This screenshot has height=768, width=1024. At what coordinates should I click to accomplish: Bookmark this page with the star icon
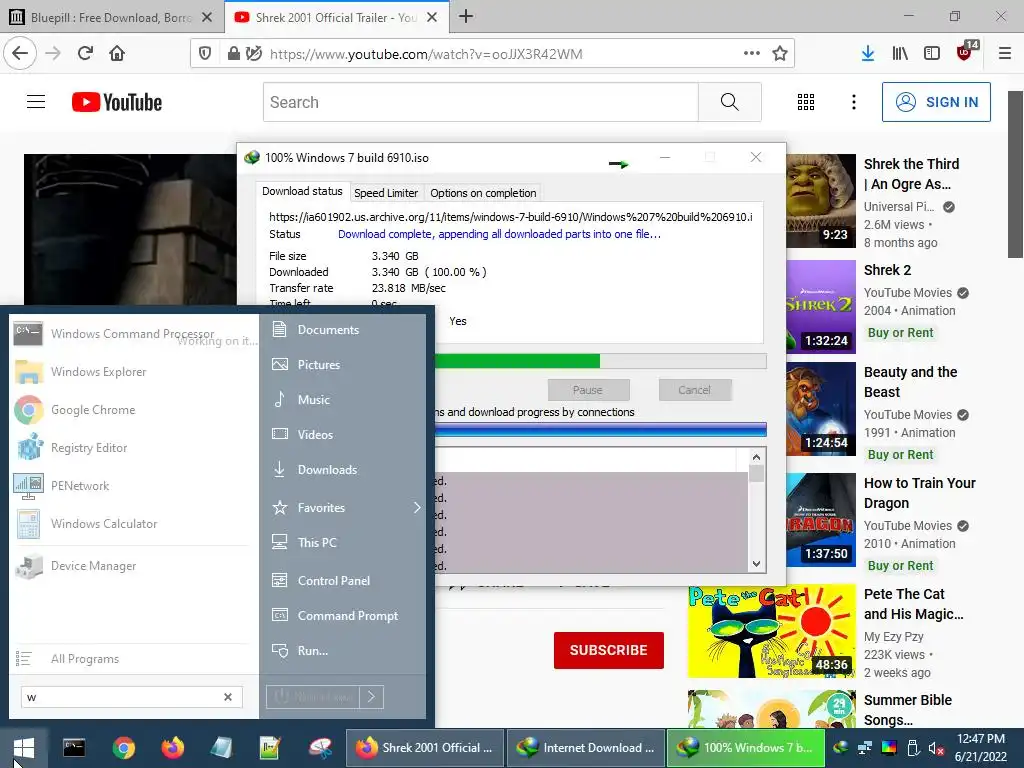[x=780, y=54]
